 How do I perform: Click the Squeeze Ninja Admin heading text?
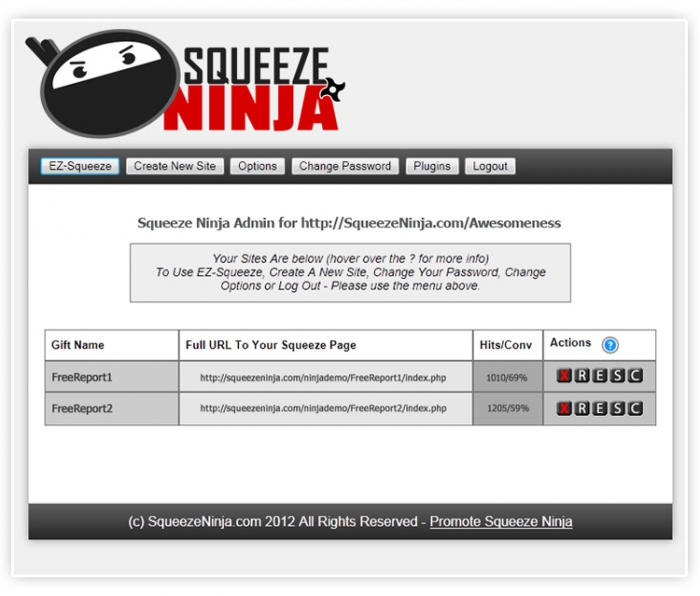(349, 223)
